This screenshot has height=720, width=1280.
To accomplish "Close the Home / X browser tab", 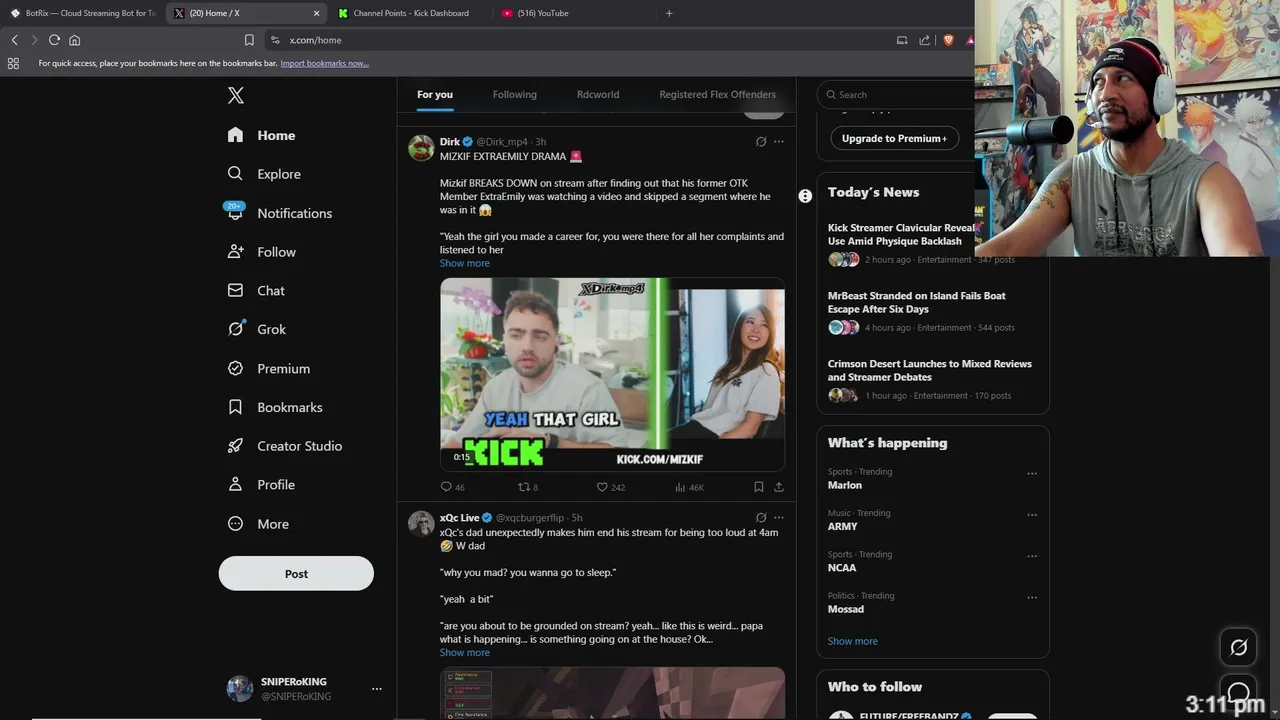I will [317, 13].
